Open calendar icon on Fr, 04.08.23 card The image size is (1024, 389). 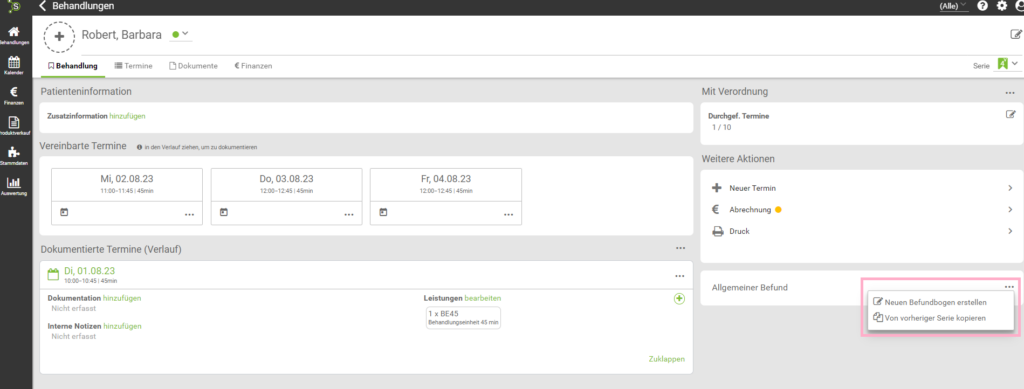coord(383,212)
